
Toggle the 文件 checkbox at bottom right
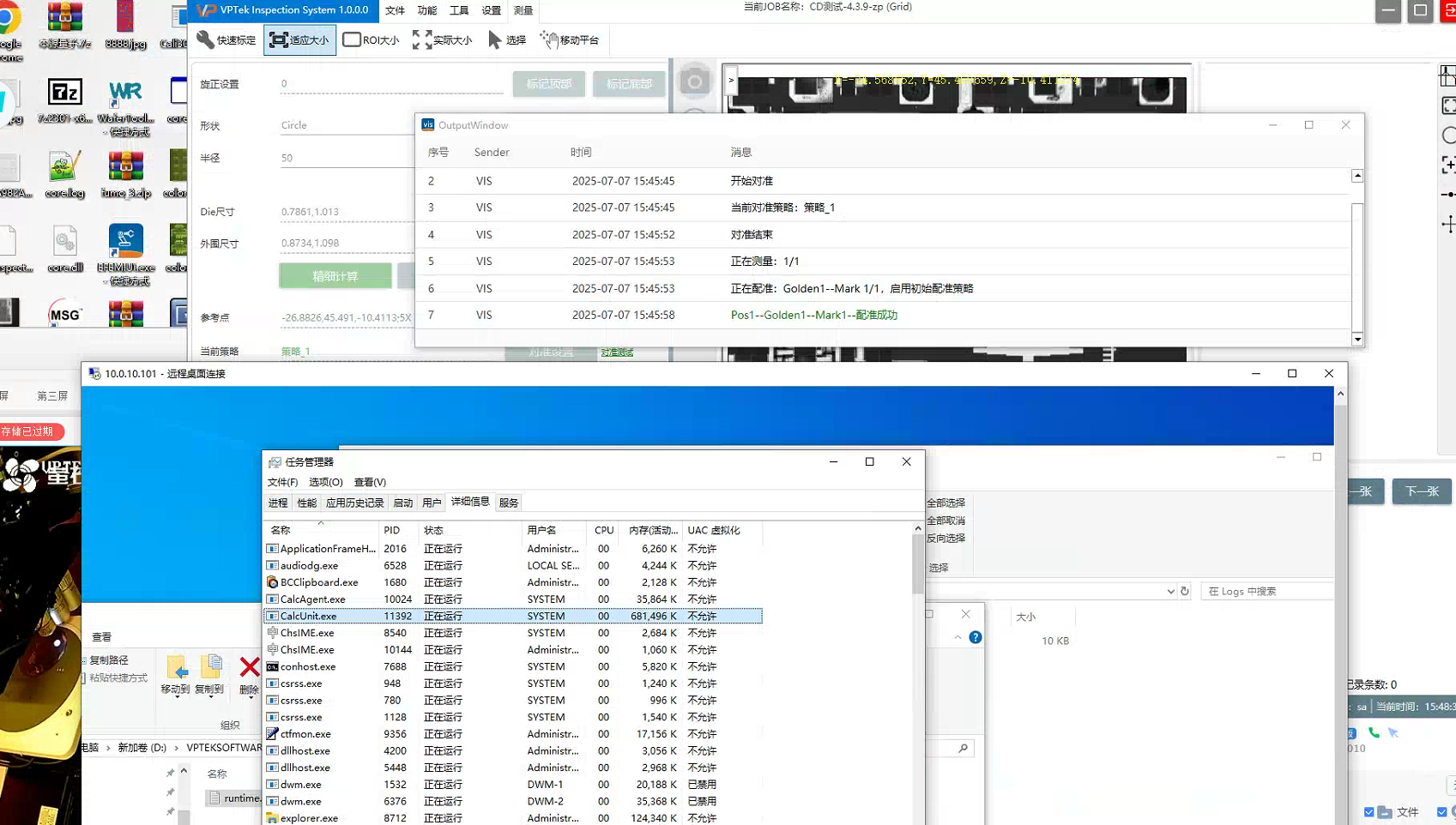point(1368,812)
